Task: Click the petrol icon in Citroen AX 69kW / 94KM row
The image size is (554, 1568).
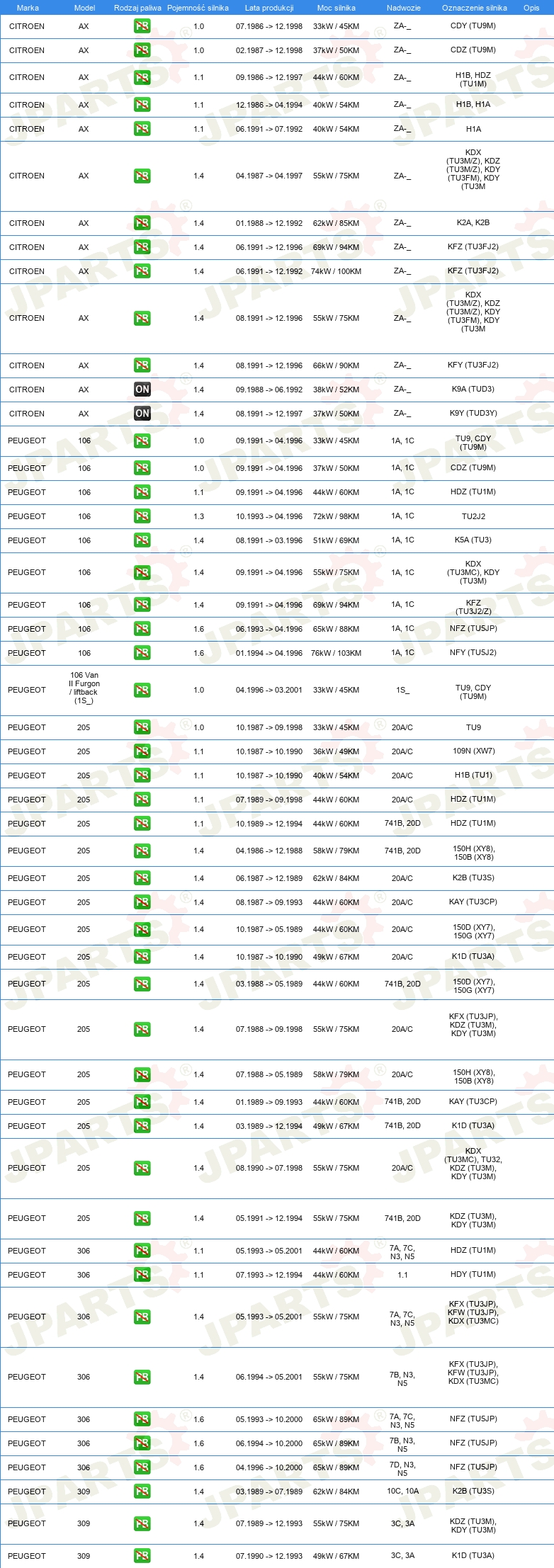Action: click(142, 247)
